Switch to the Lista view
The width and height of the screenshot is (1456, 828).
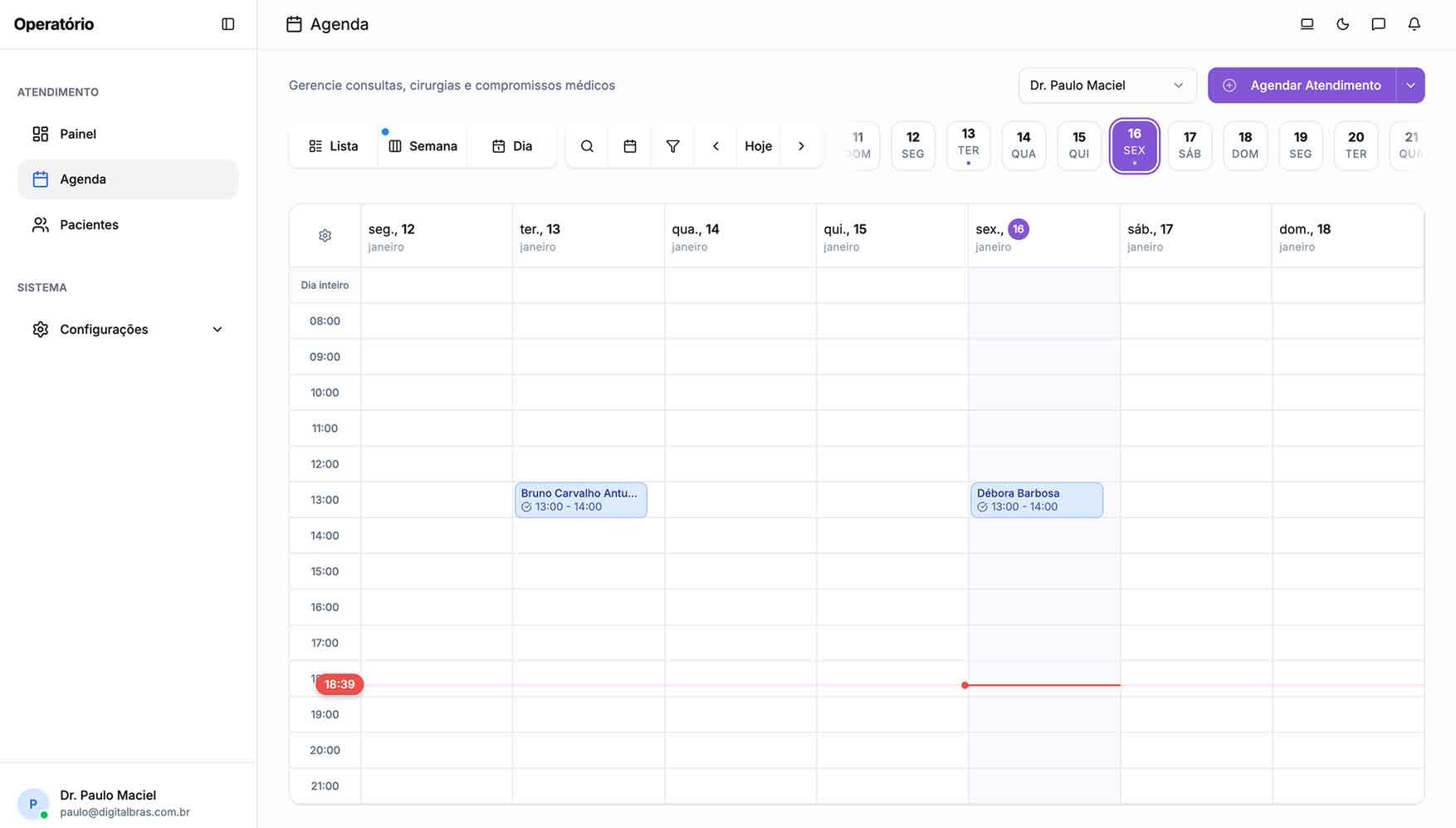(331, 145)
